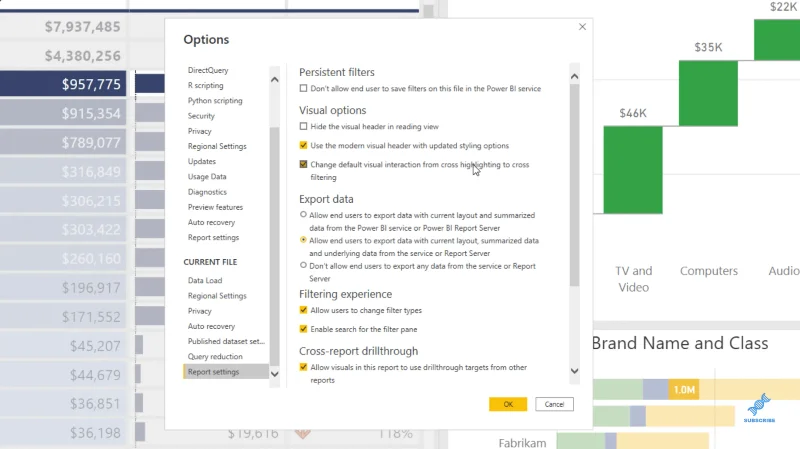Toggle Enable search for the filter pane
800x449 pixels.
click(304, 329)
